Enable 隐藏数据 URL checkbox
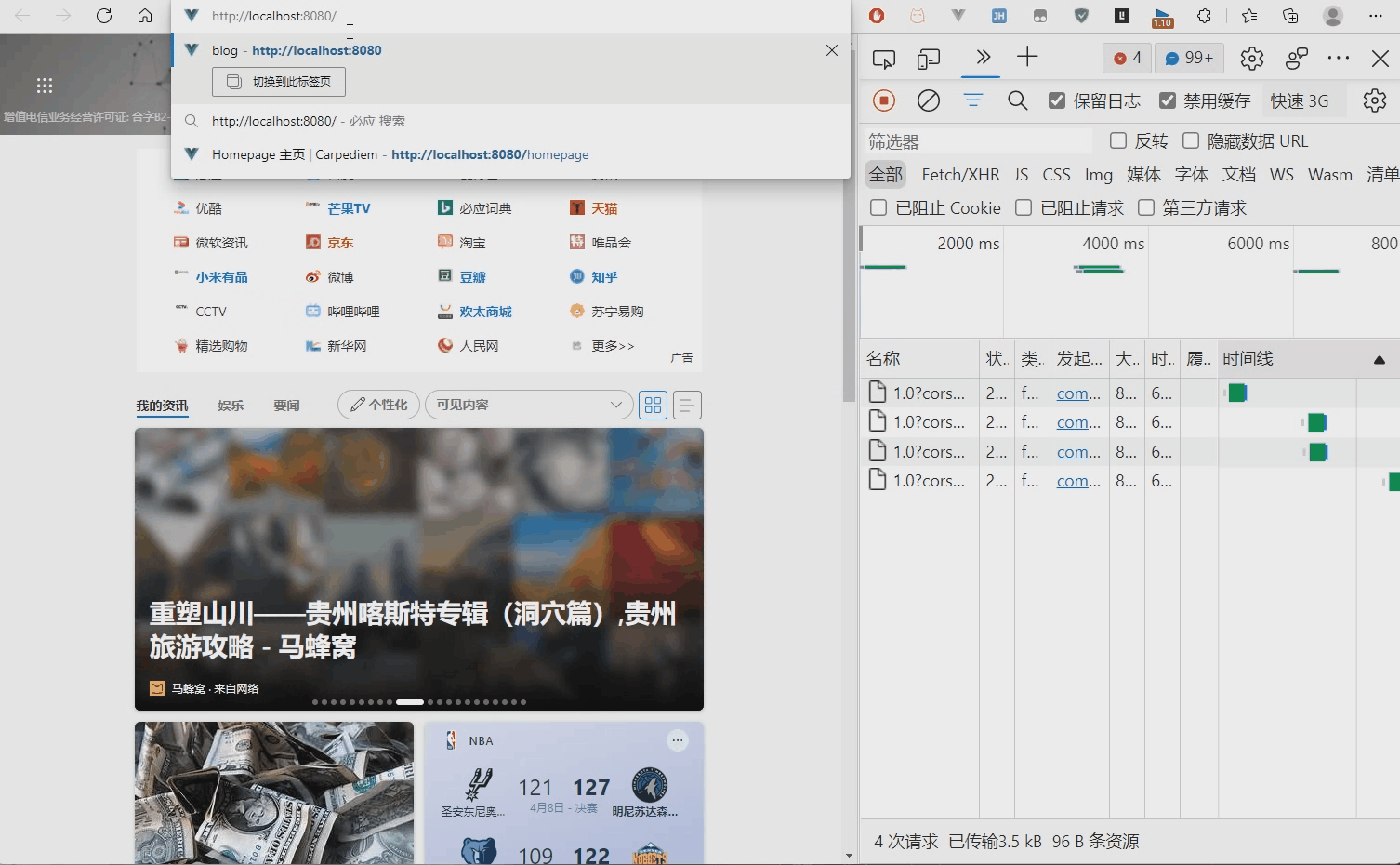Image resolution: width=1400 pixels, height=865 pixels. pyautogui.click(x=1191, y=140)
